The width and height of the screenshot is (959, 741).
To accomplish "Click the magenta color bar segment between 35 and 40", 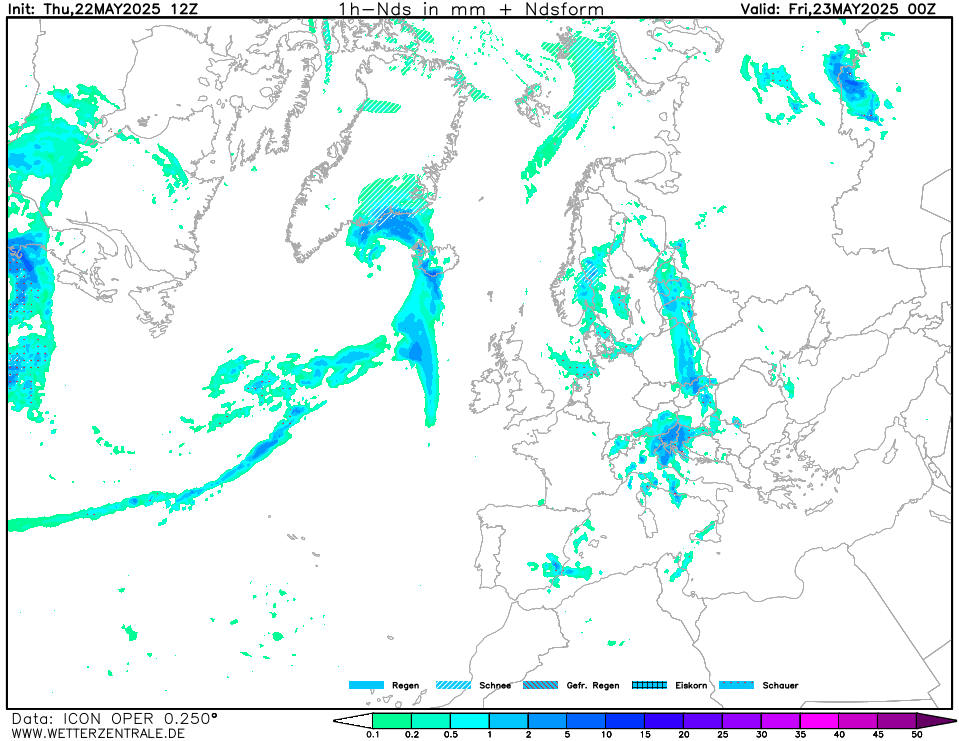I will click(x=820, y=721).
